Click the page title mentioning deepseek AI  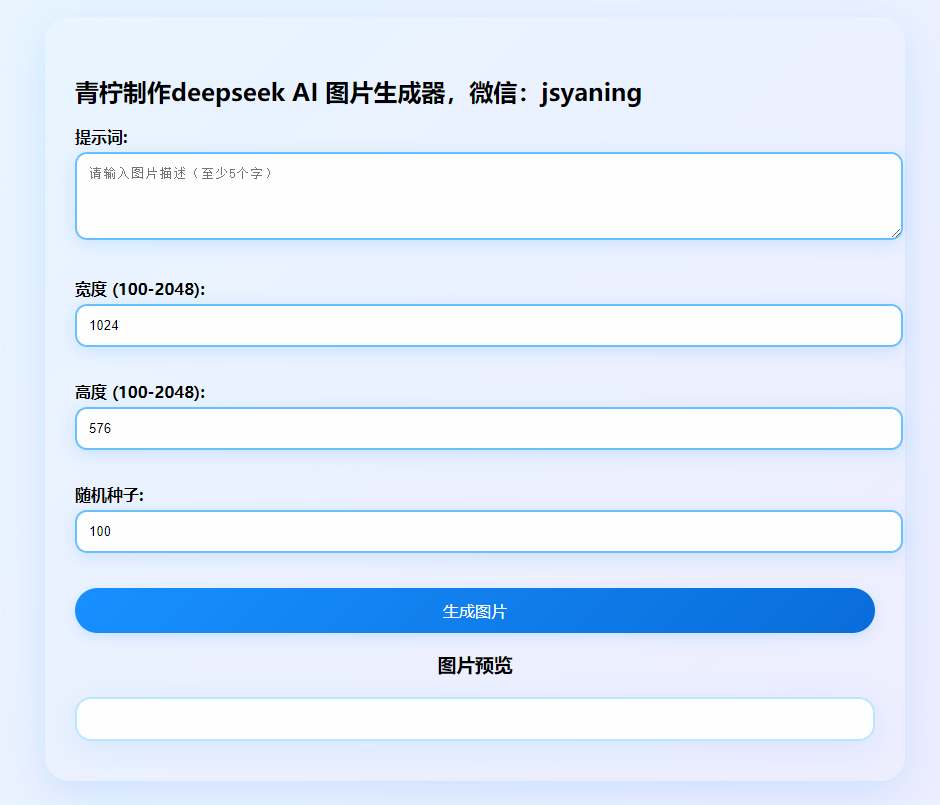click(x=358, y=93)
